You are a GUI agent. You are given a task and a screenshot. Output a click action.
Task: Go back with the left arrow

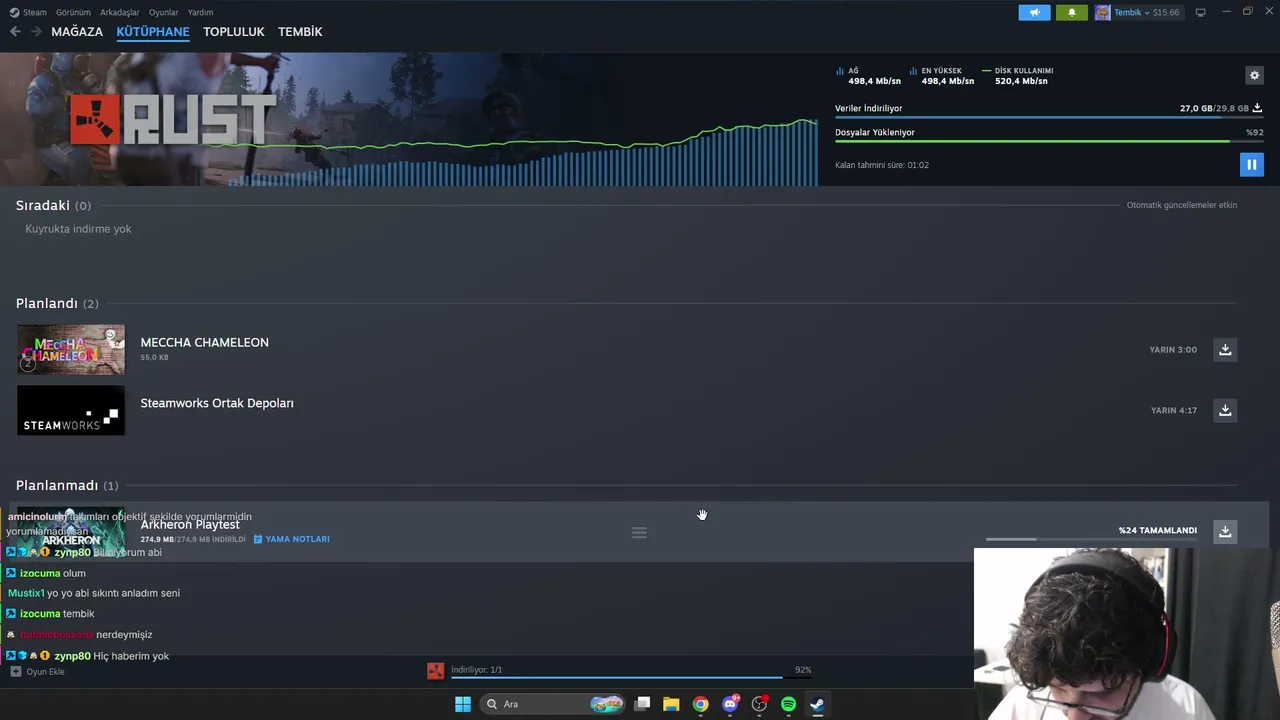point(15,32)
